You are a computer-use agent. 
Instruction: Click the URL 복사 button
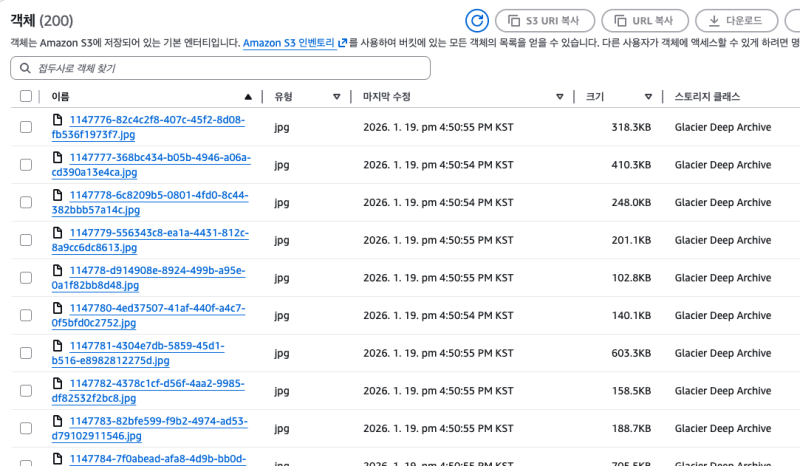tap(643, 20)
